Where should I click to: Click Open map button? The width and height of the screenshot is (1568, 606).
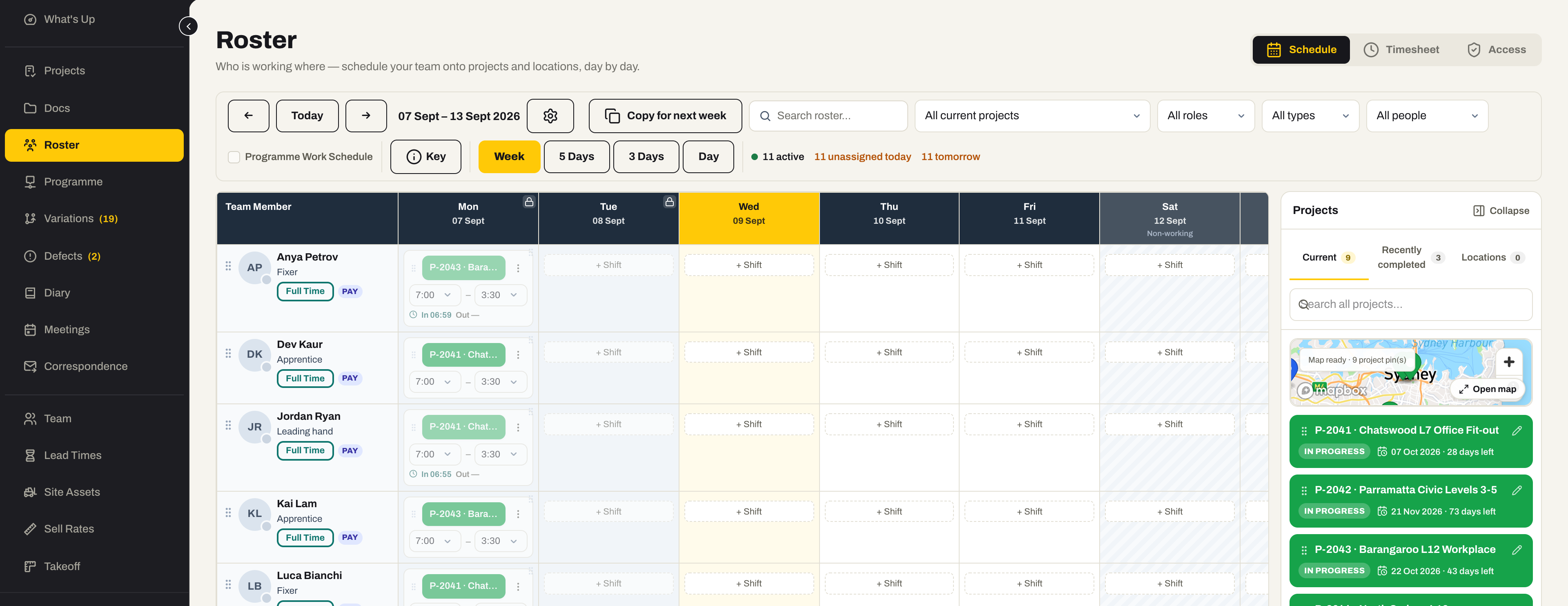(1487, 390)
